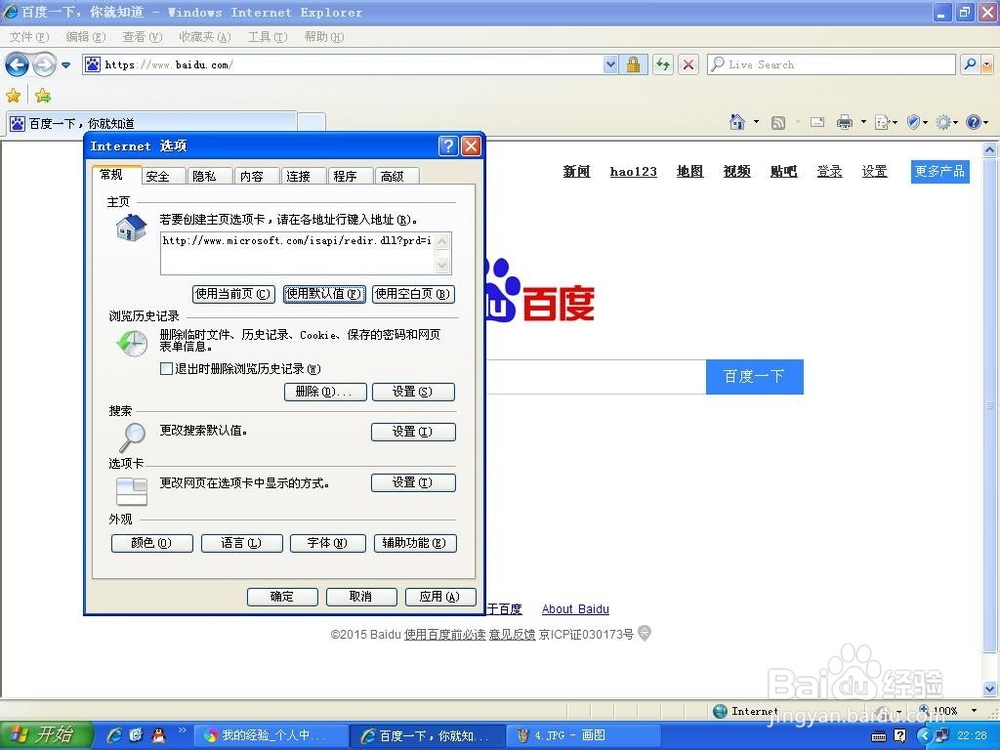The height and width of the screenshot is (750, 1000).
Task: Click the security lock icon in address bar
Action: tap(633, 64)
